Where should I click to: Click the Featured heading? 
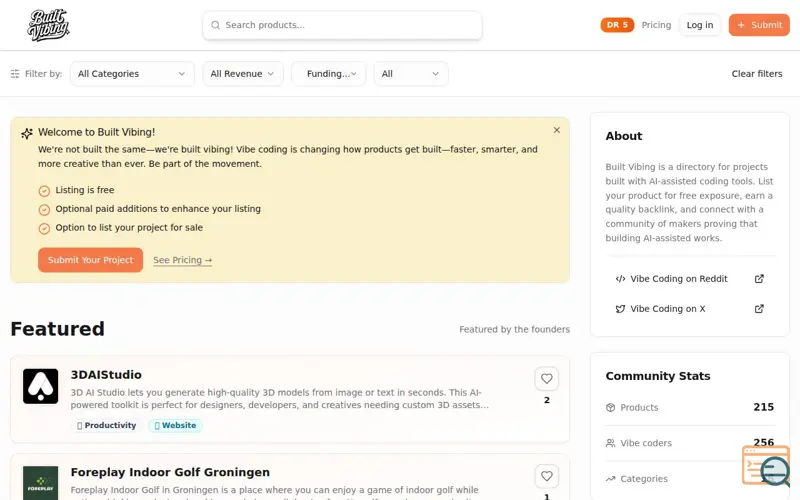tap(58, 329)
